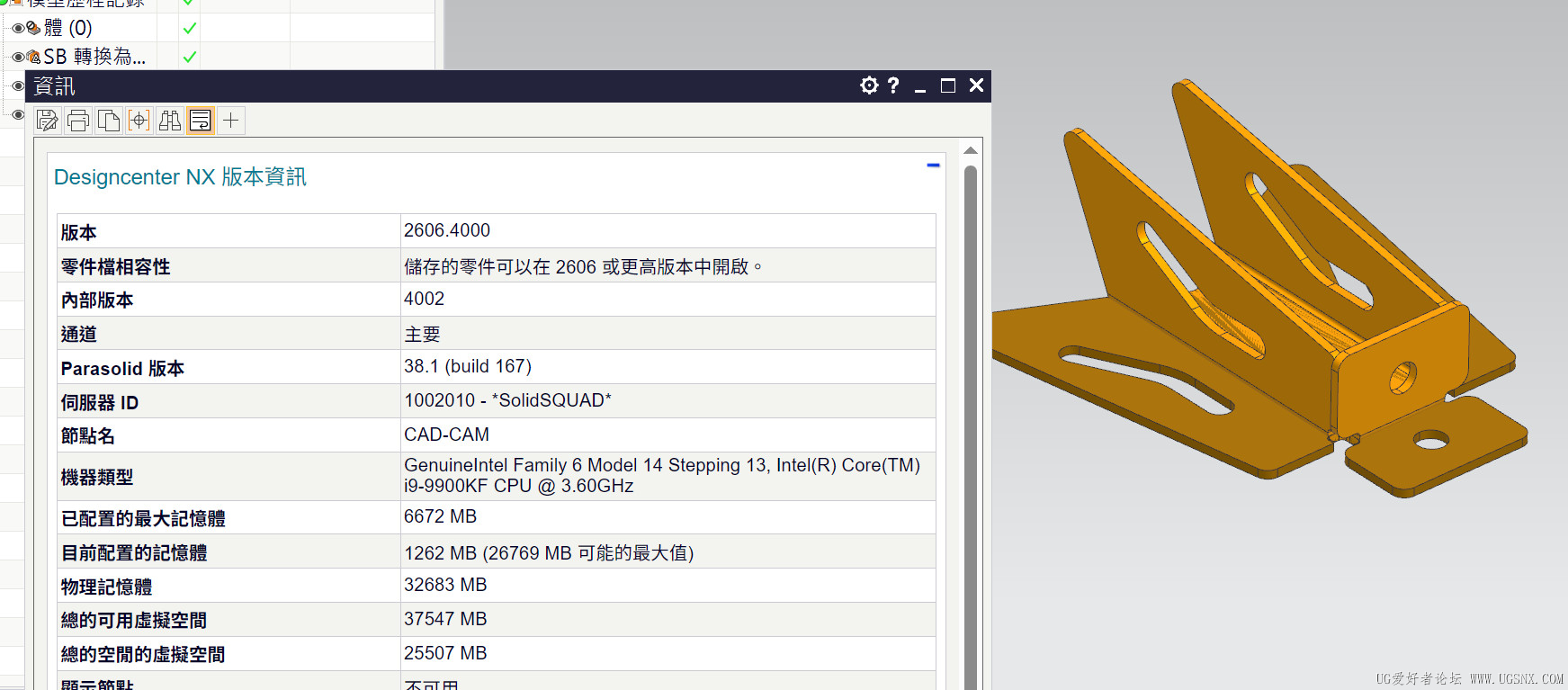The width and height of the screenshot is (1568, 690).
Task: Toggle the word wrap icon
Action: 201,121
